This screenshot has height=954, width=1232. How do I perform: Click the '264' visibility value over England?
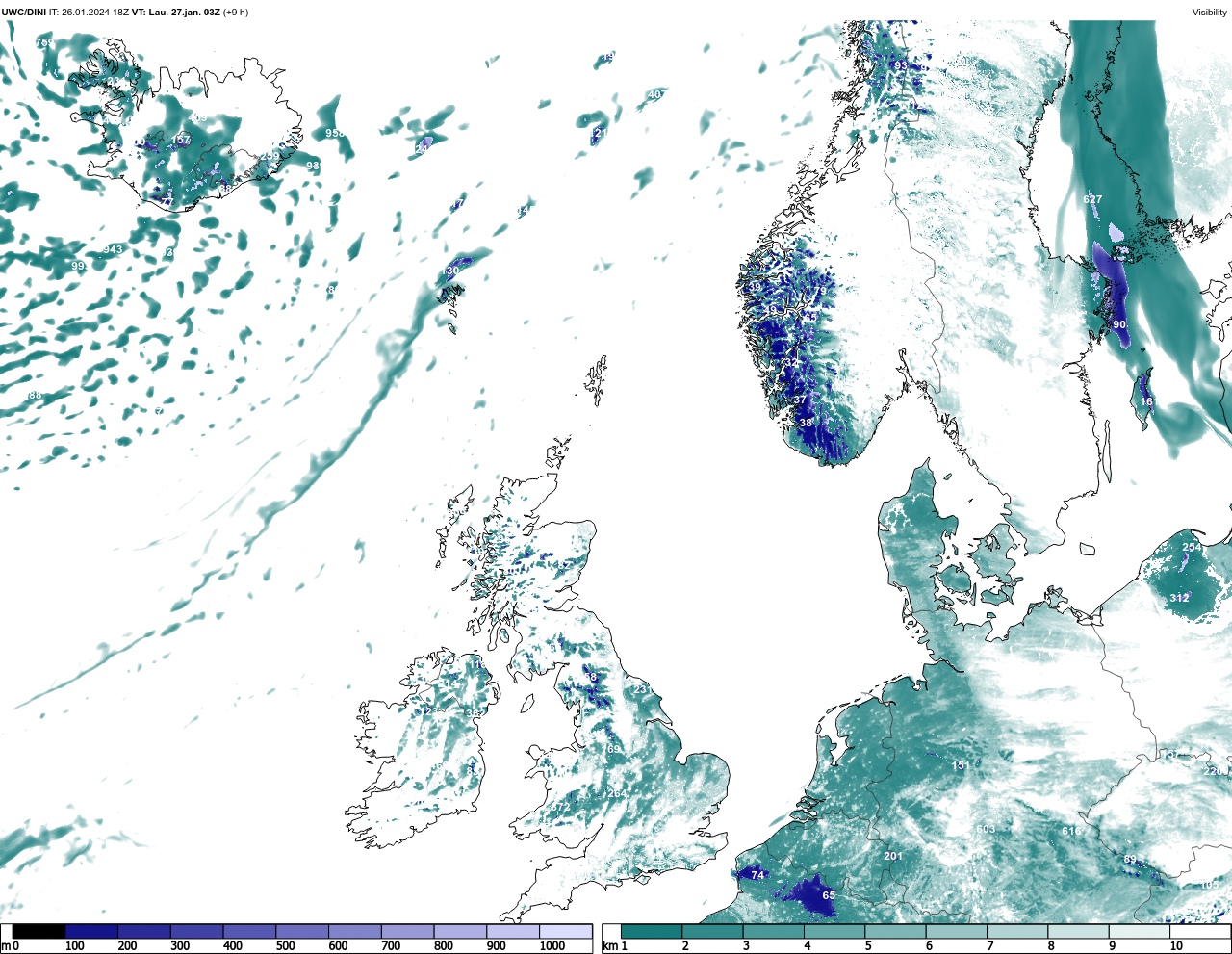click(x=617, y=793)
